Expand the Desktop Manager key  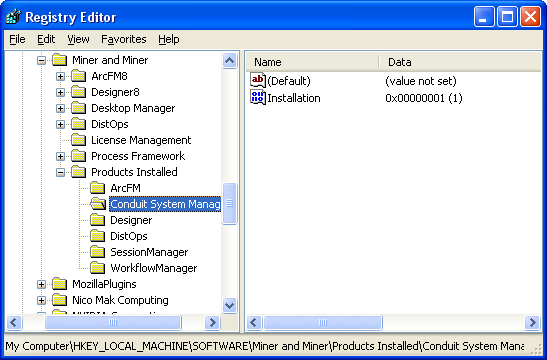pos(61,108)
